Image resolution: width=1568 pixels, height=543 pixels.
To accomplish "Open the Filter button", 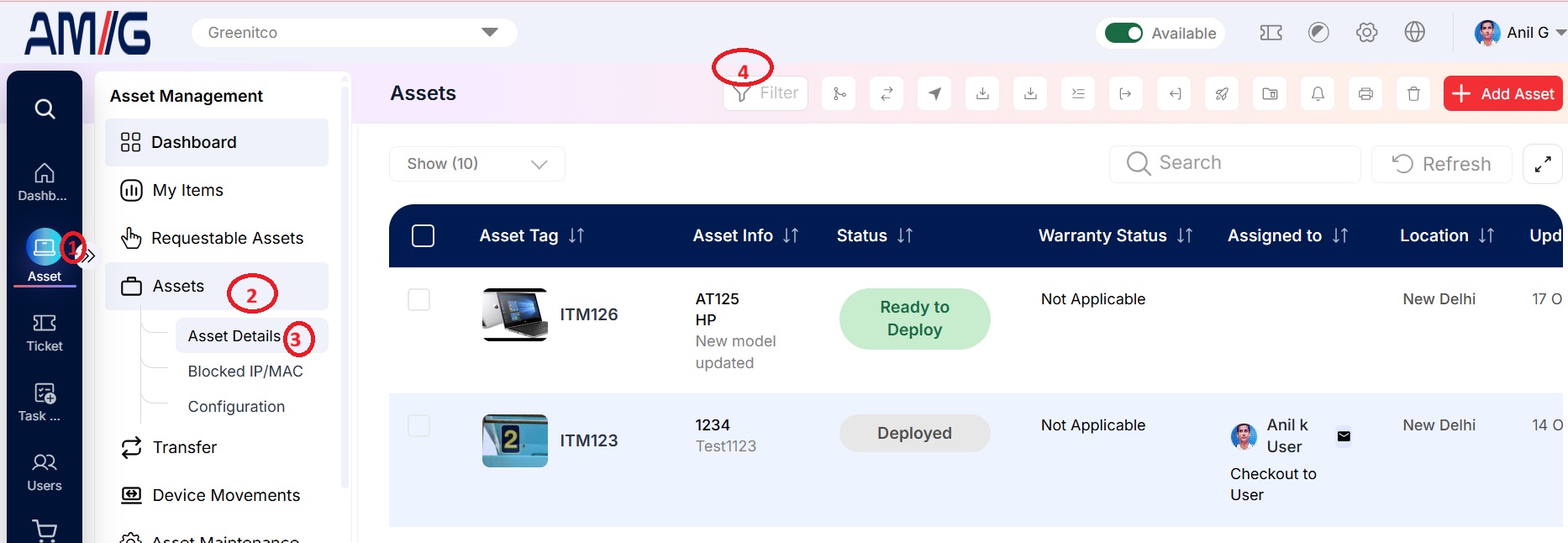I will pos(766,93).
